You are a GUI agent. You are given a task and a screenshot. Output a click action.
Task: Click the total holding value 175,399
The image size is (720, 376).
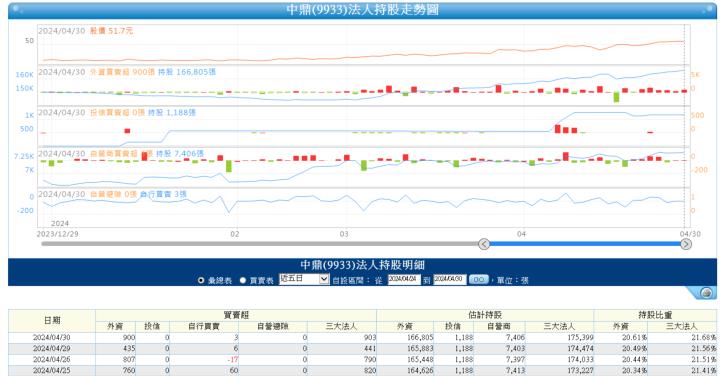580,337
